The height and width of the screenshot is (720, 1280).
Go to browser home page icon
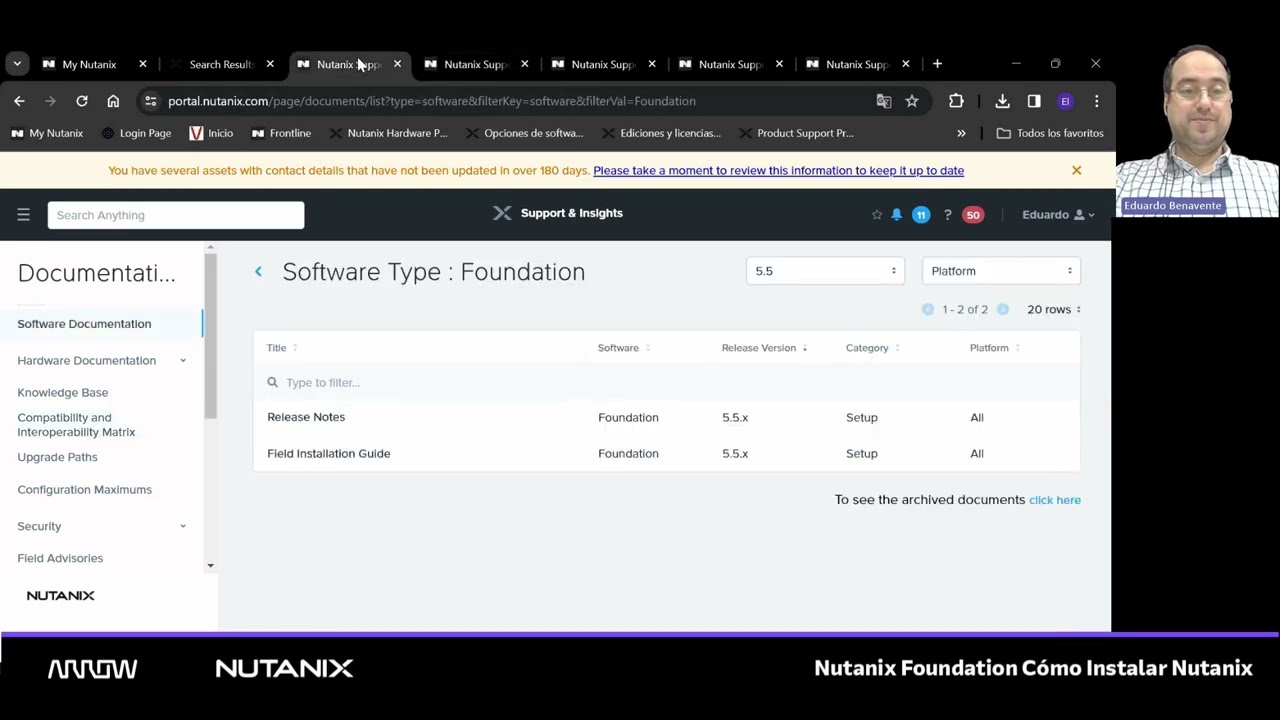coord(113,101)
